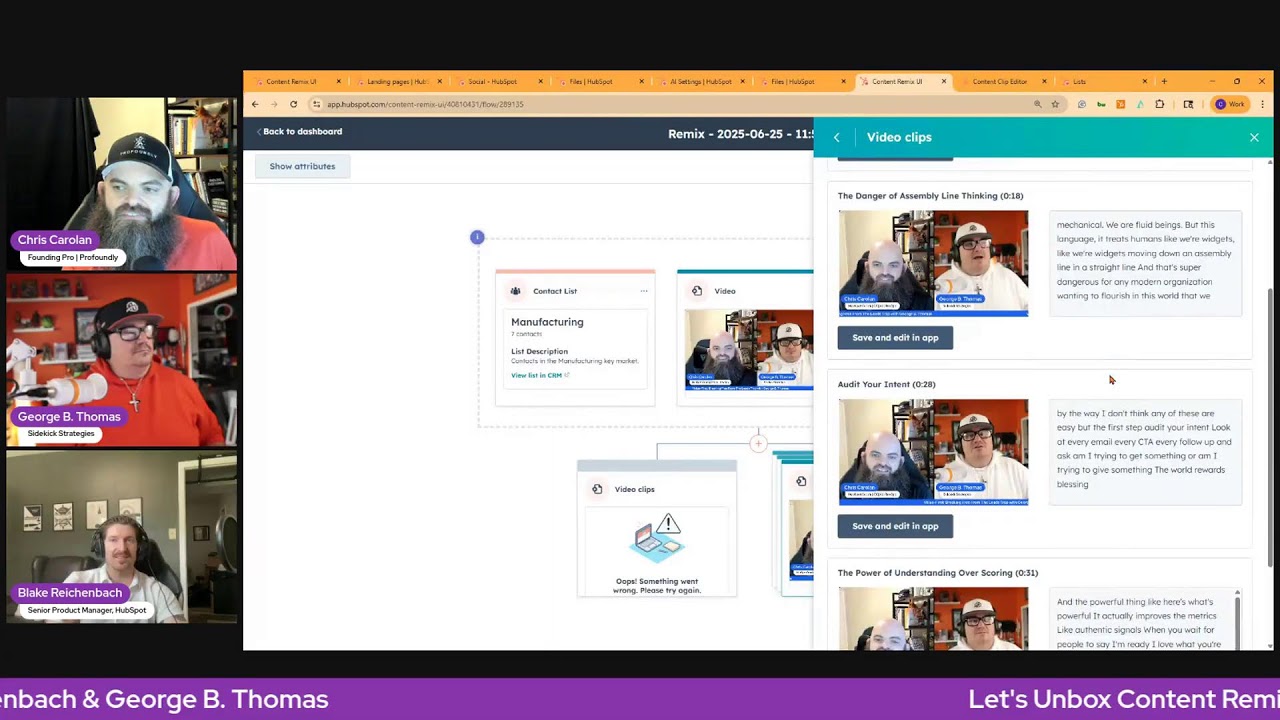
Task: Open the Chrome three-dot menu
Action: click(x=1263, y=104)
